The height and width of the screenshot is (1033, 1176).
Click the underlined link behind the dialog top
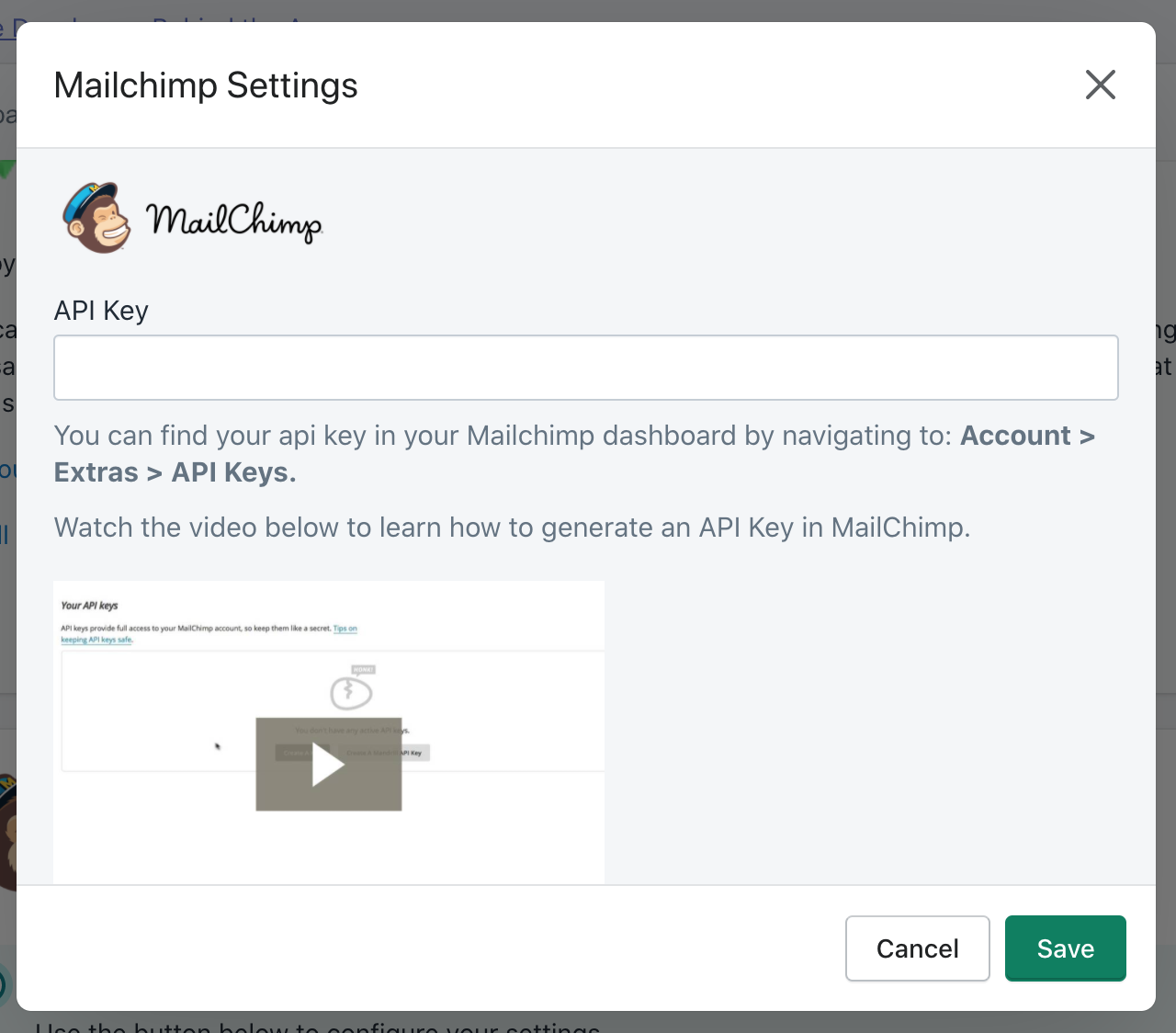click(x=7, y=28)
